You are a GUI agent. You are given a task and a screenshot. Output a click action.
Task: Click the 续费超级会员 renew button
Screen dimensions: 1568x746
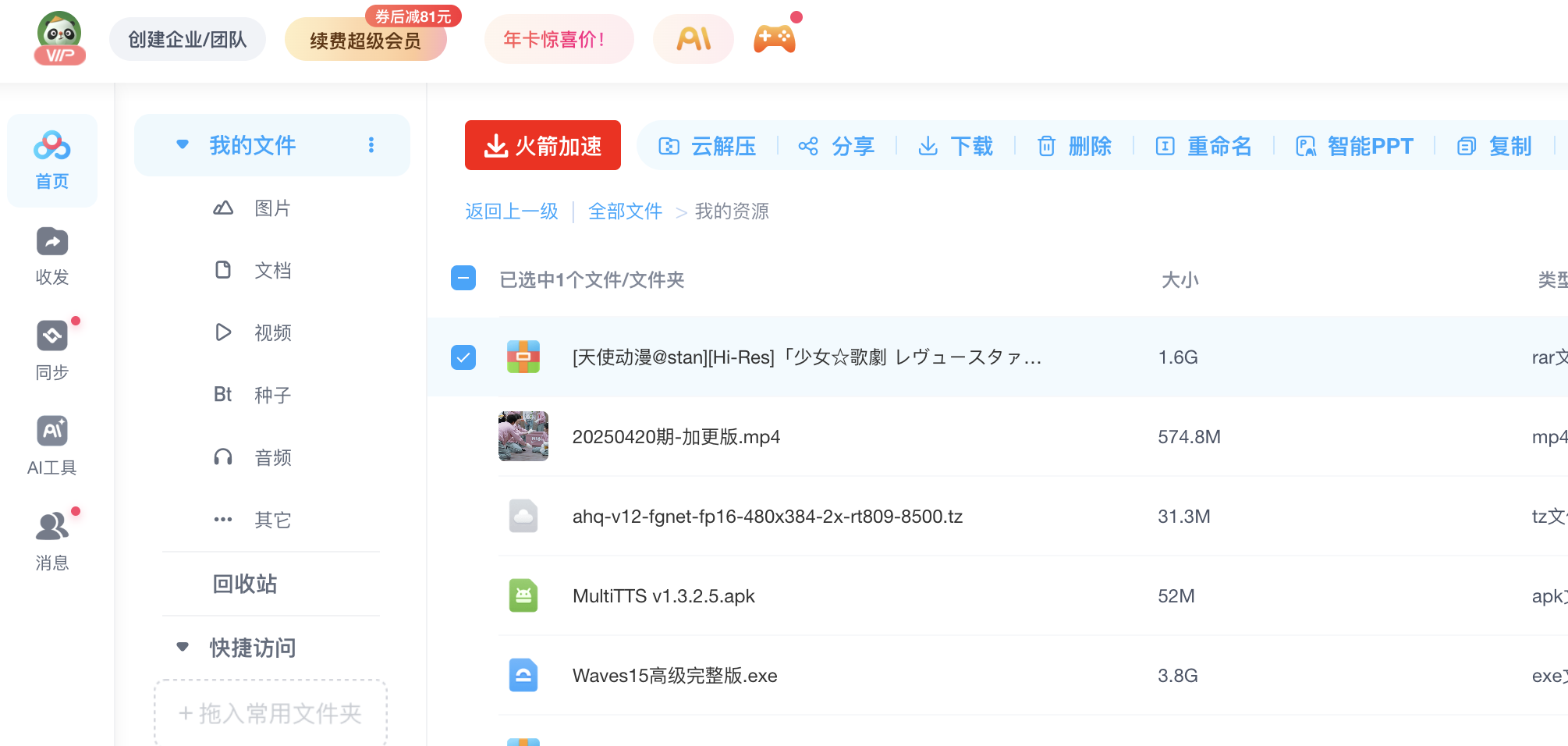click(365, 41)
